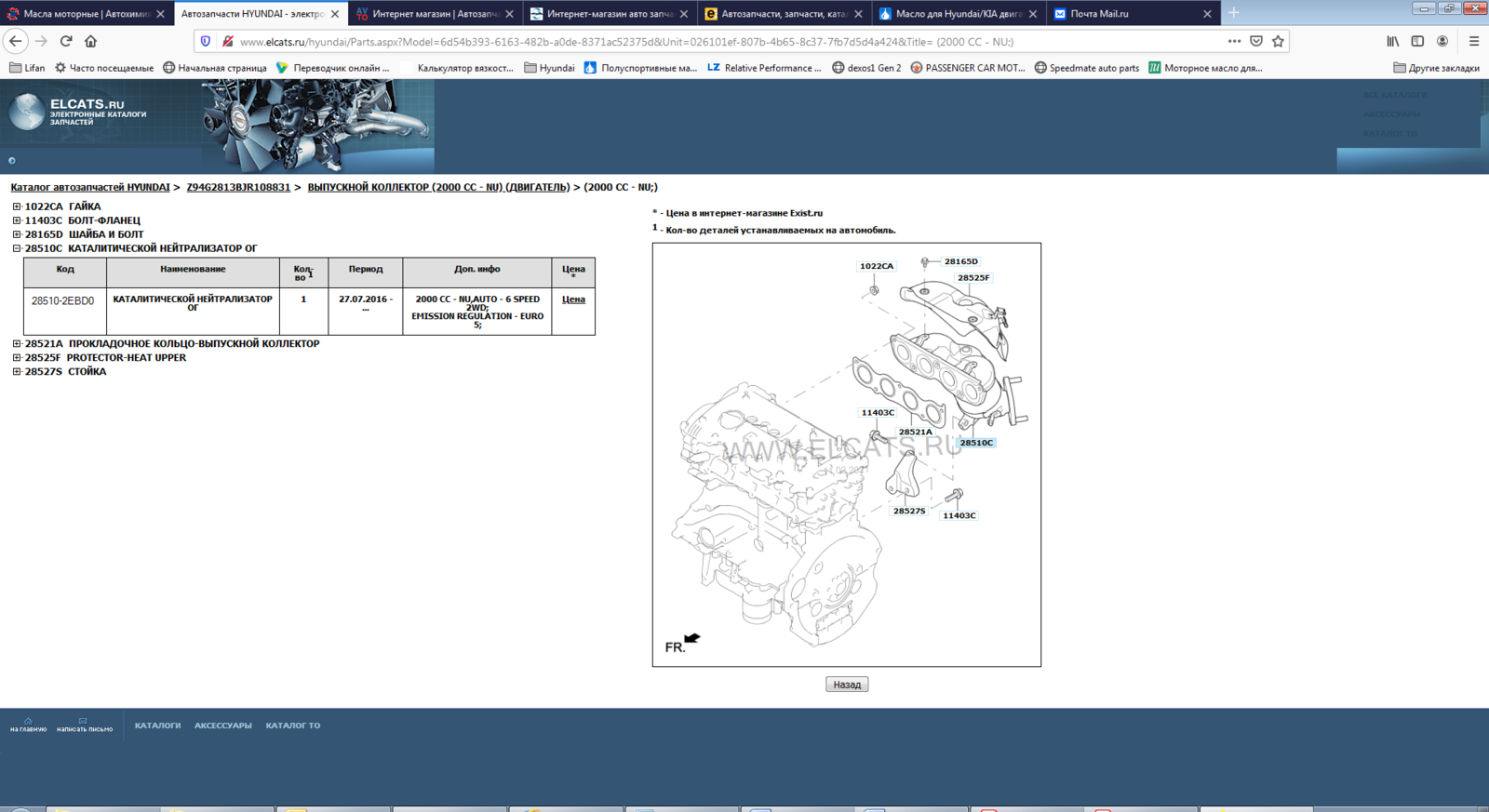
Task: Switch to the 'Автозапчасти, запчасти, каталог' tab
Action: coord(784,14)
